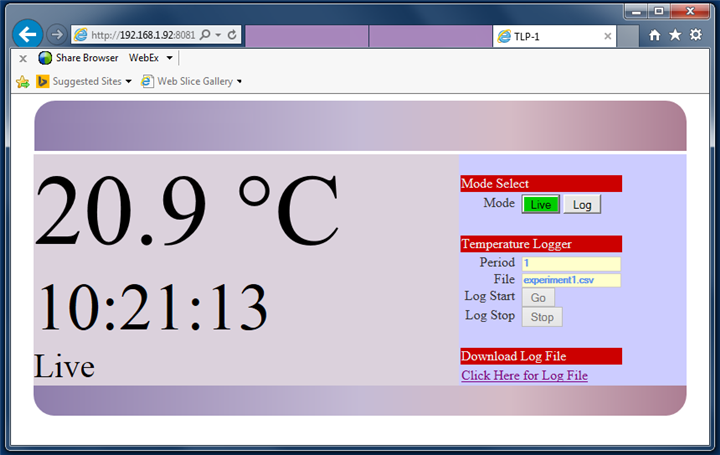720x455 pixels.
Task: Close the browser window
Action: pyautogui.click(x=690, y=11)
